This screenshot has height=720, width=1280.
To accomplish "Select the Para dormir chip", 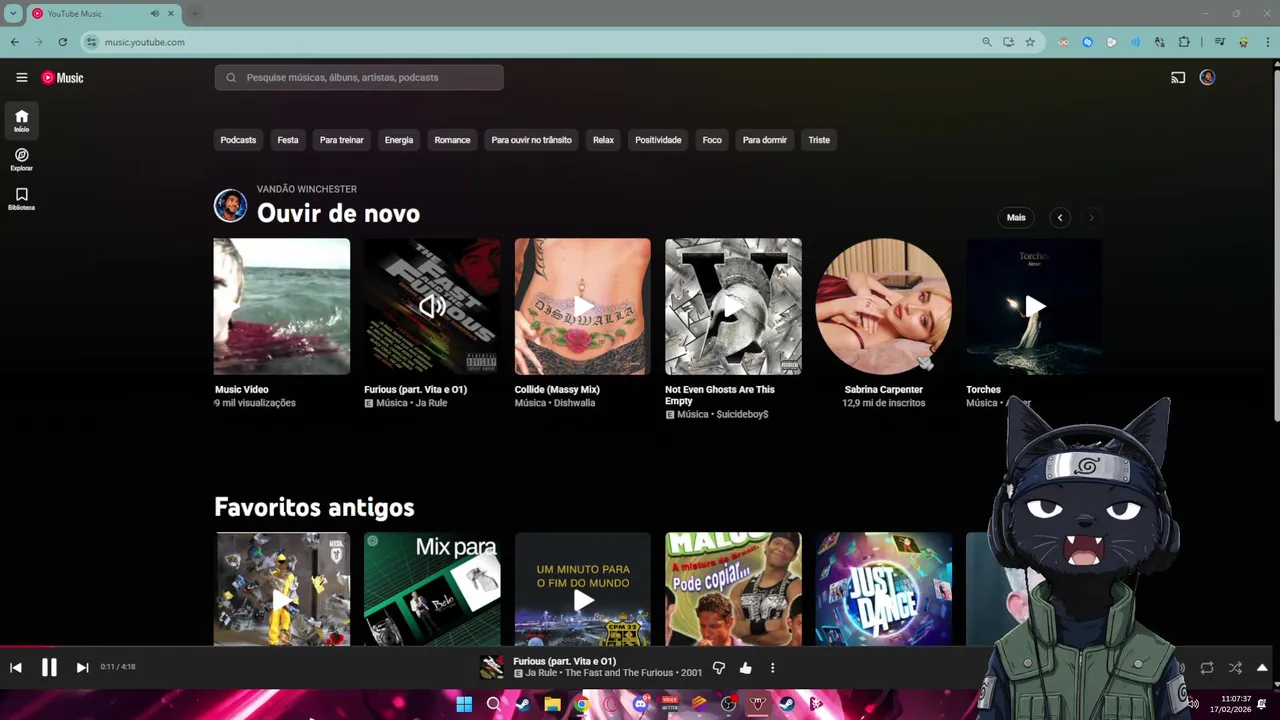I will (764, 140).
